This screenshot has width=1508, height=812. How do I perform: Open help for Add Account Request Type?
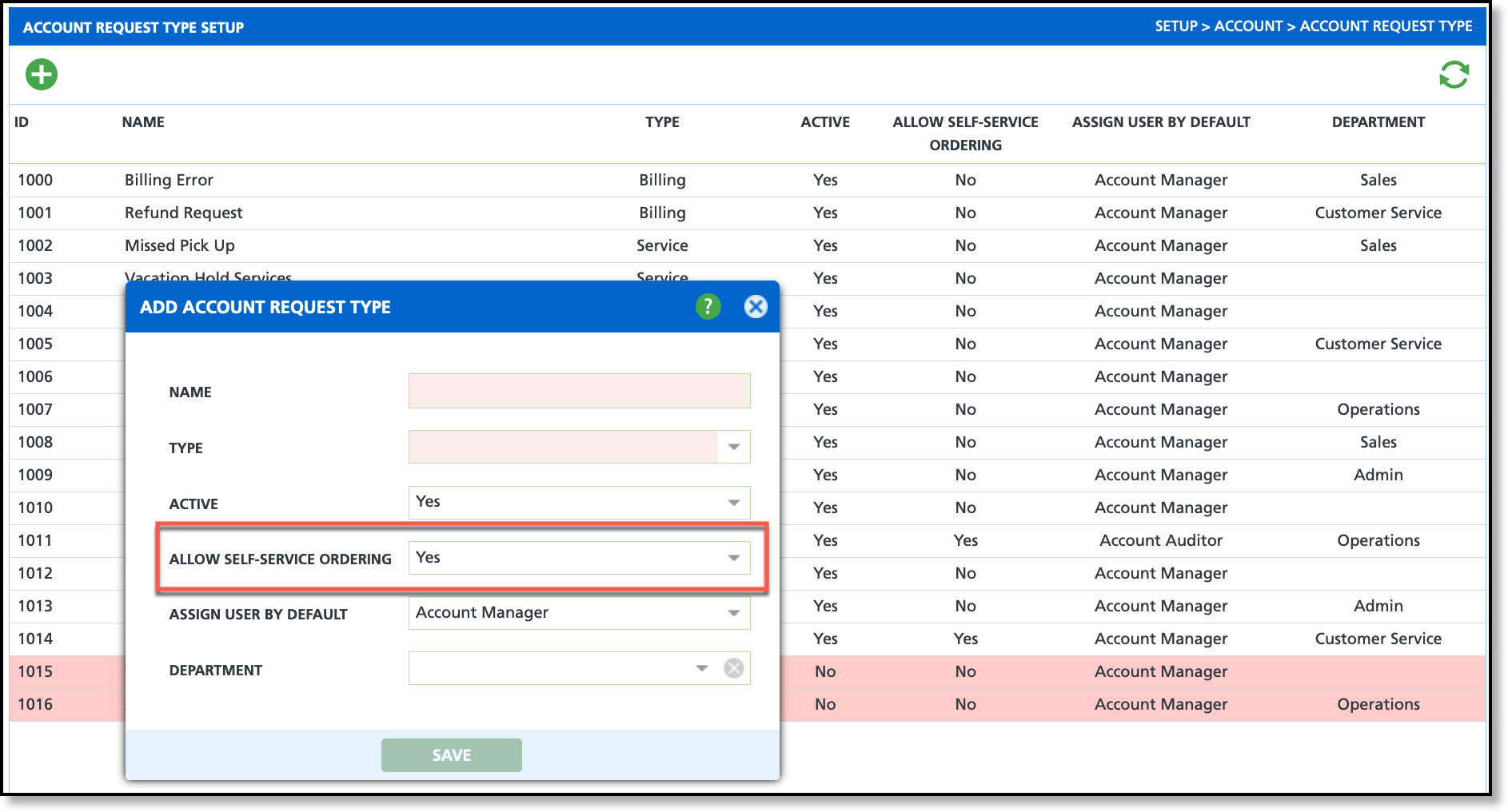[x=708, y=306]
